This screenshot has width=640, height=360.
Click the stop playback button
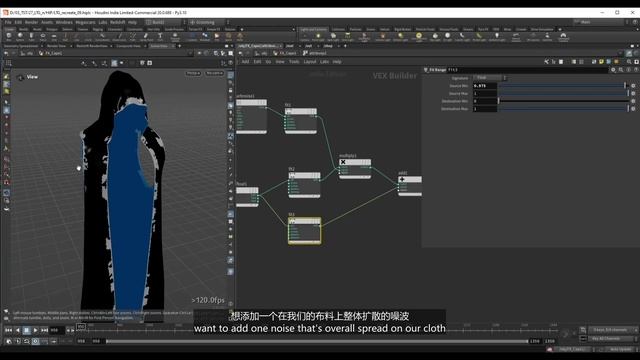click(27, 330)
